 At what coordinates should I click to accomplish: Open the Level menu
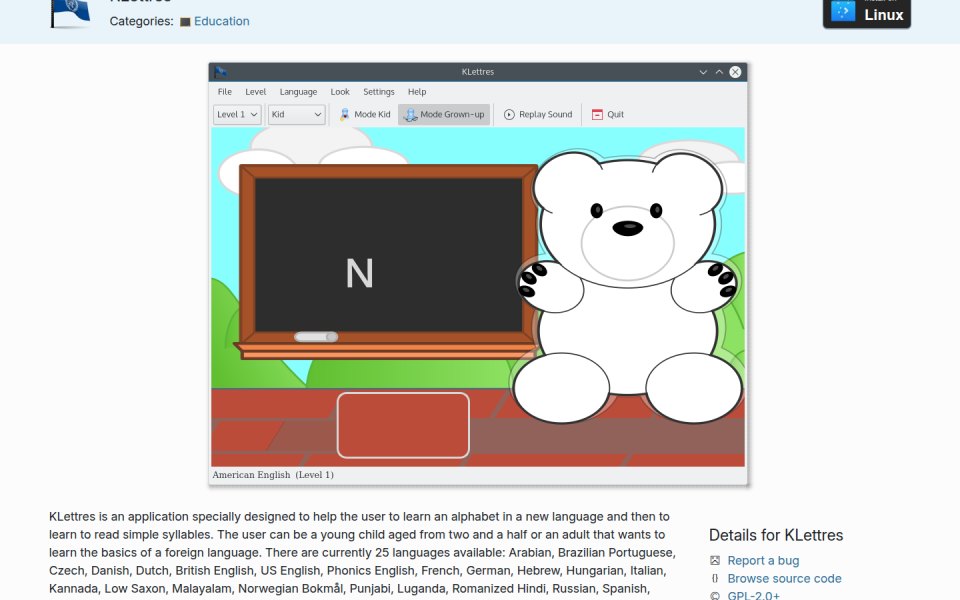255,92
